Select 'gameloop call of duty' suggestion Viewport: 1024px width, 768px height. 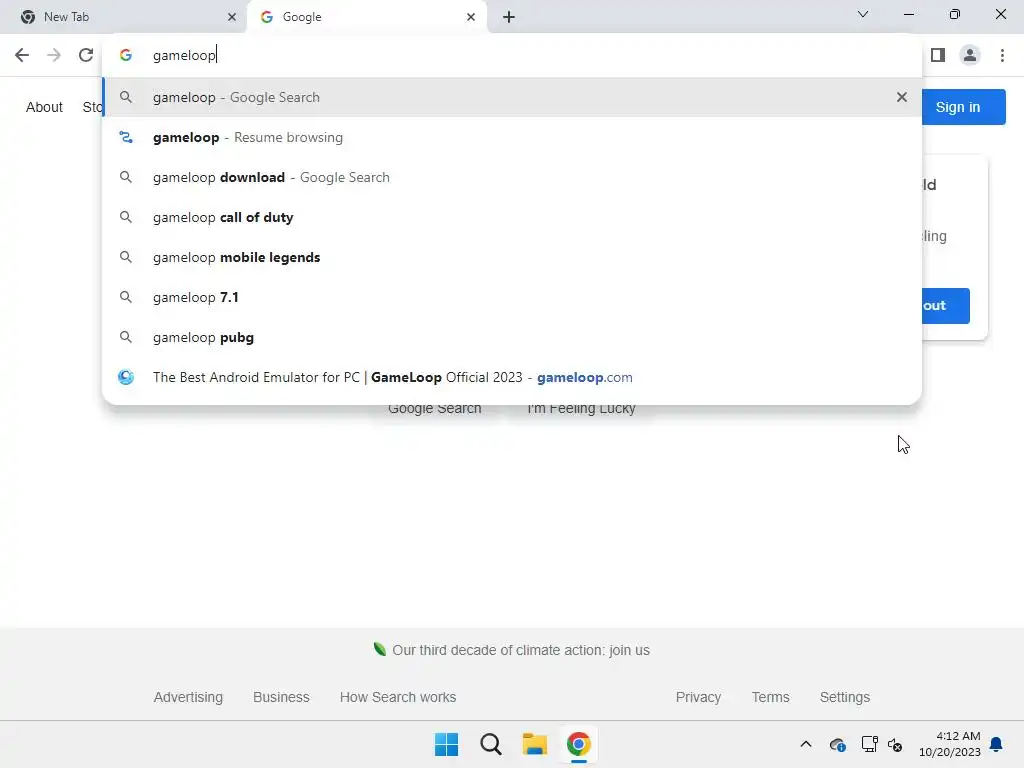click(512, 217)
